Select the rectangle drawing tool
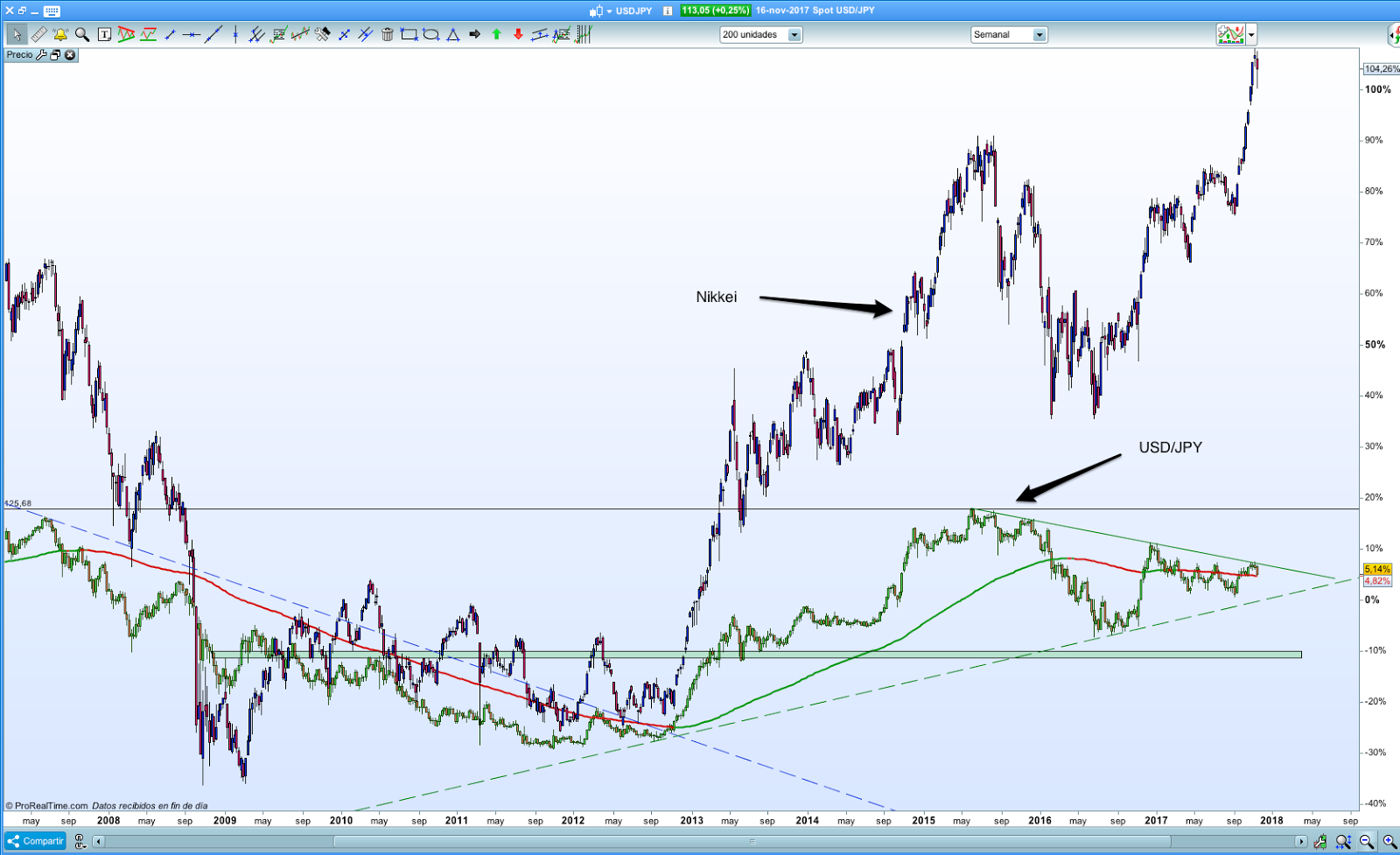The width and height of the screenshot is (1400, 855). click(409, 35)
